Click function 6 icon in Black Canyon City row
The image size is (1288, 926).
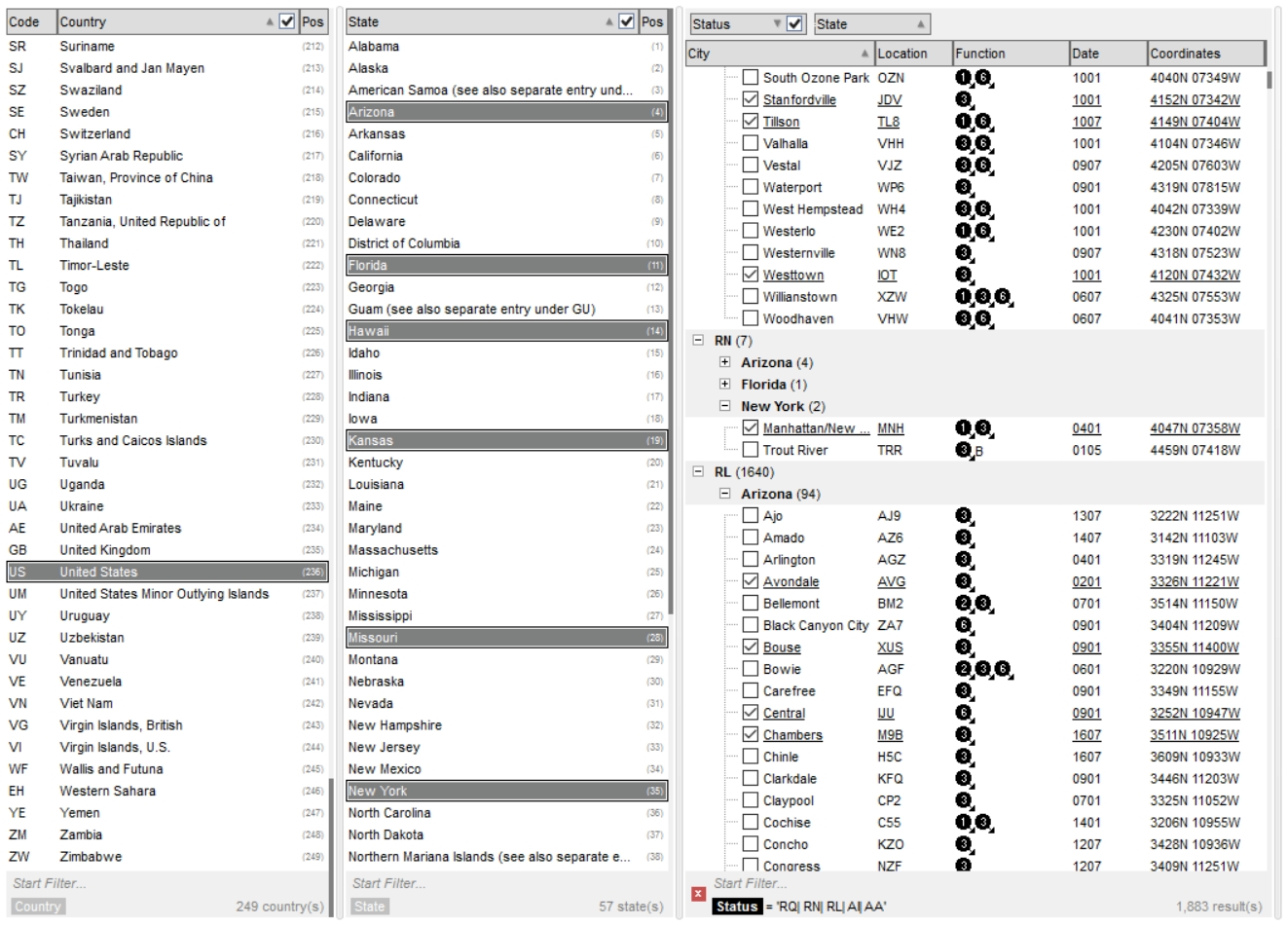[x=963, y=625]
